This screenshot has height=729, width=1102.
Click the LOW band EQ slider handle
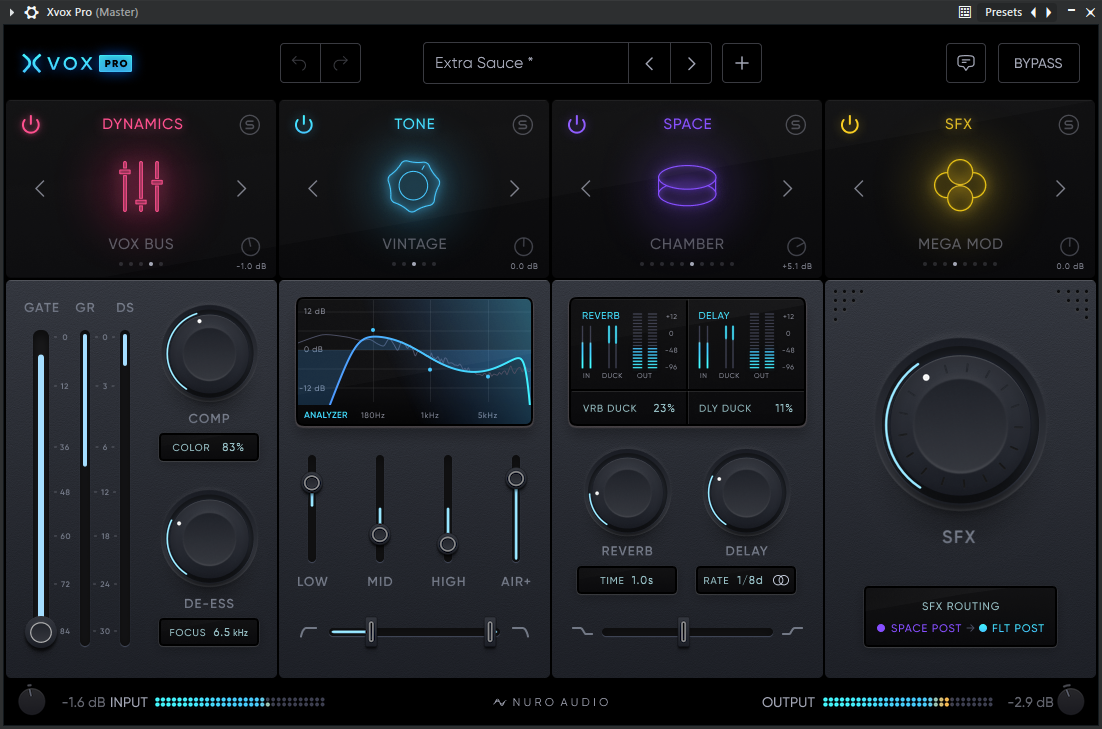[312, 483]
